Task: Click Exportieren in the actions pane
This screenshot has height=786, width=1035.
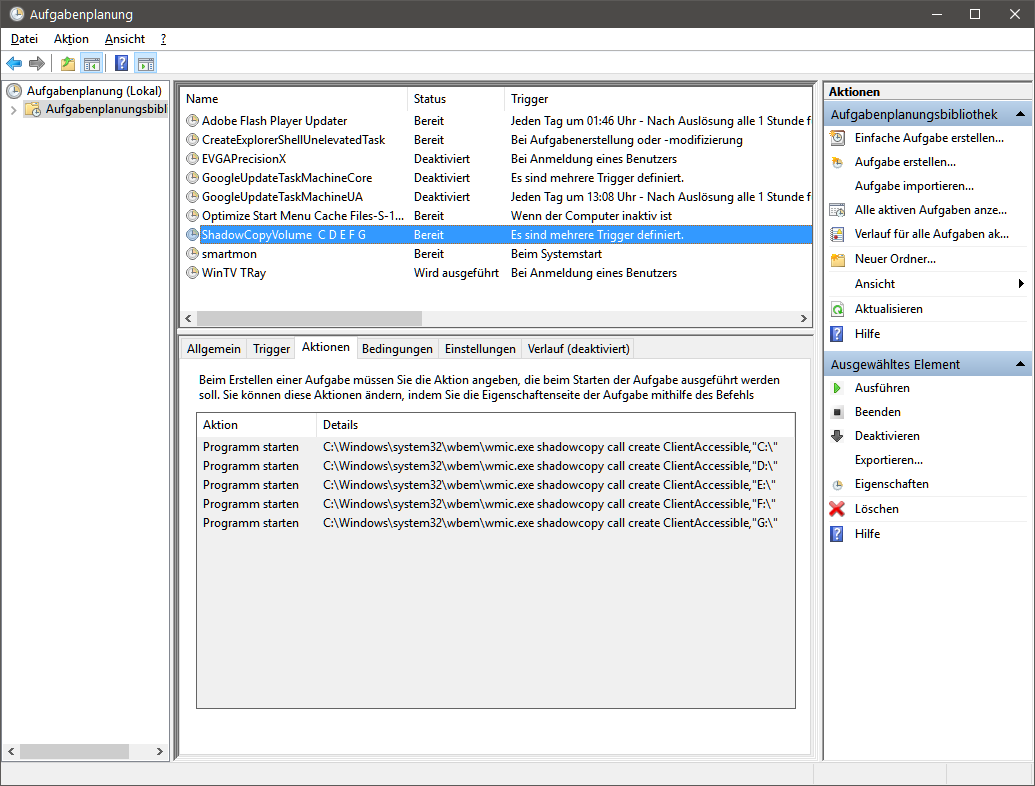Action: click(x=888, y=460)
